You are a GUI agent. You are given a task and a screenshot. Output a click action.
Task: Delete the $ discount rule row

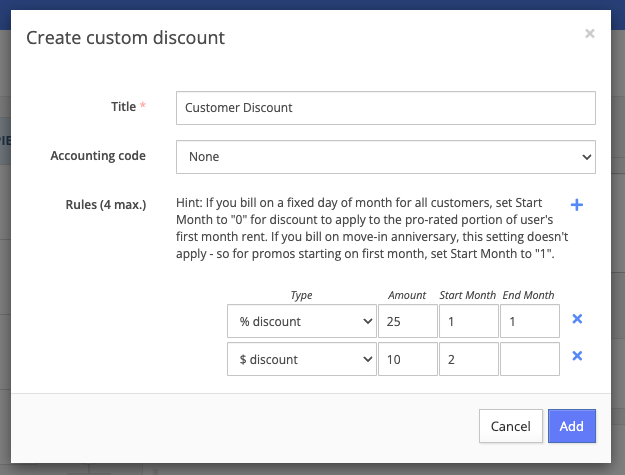click(577, 356)
